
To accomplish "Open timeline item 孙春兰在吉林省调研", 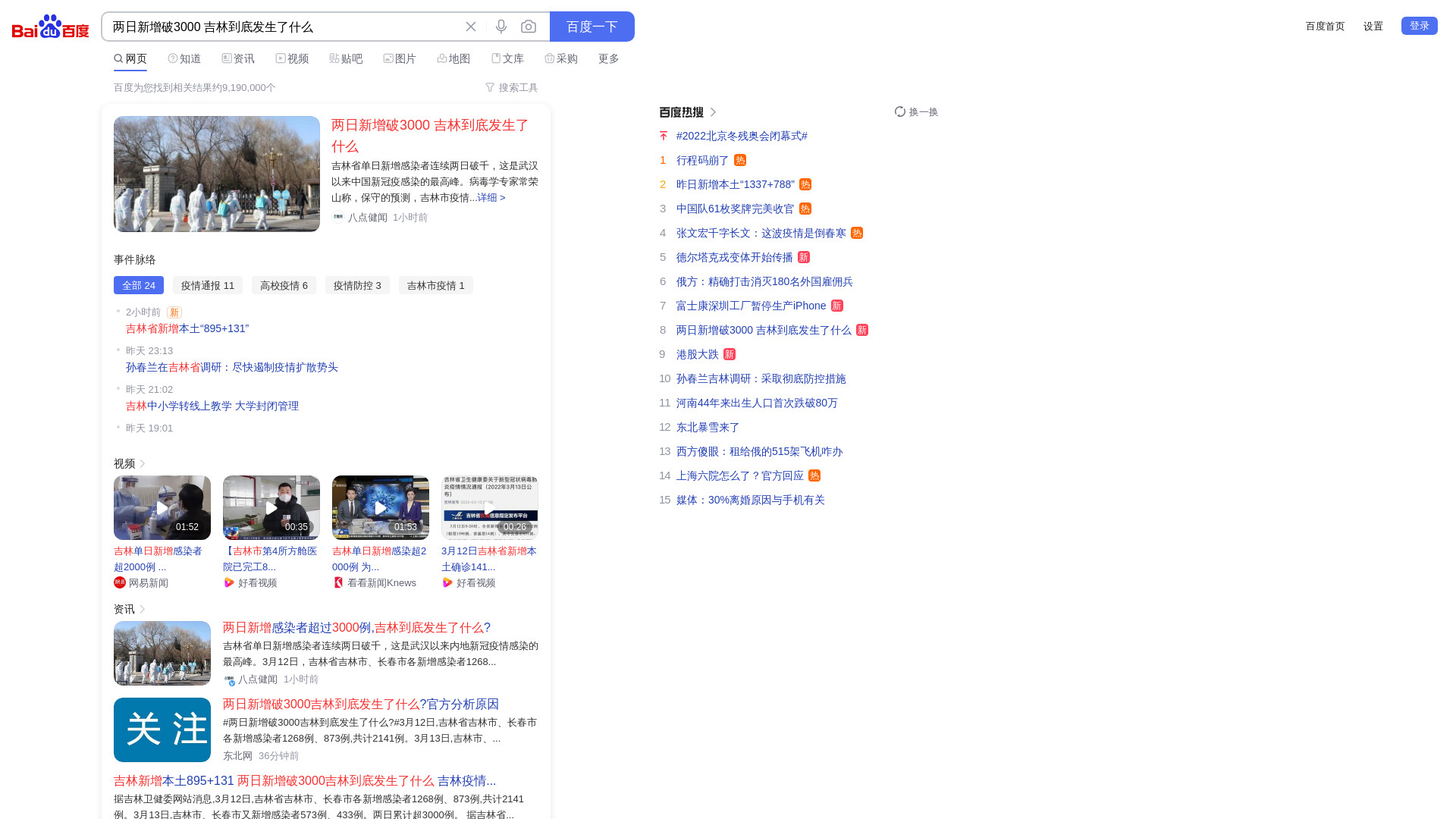I will pos(232,367).
